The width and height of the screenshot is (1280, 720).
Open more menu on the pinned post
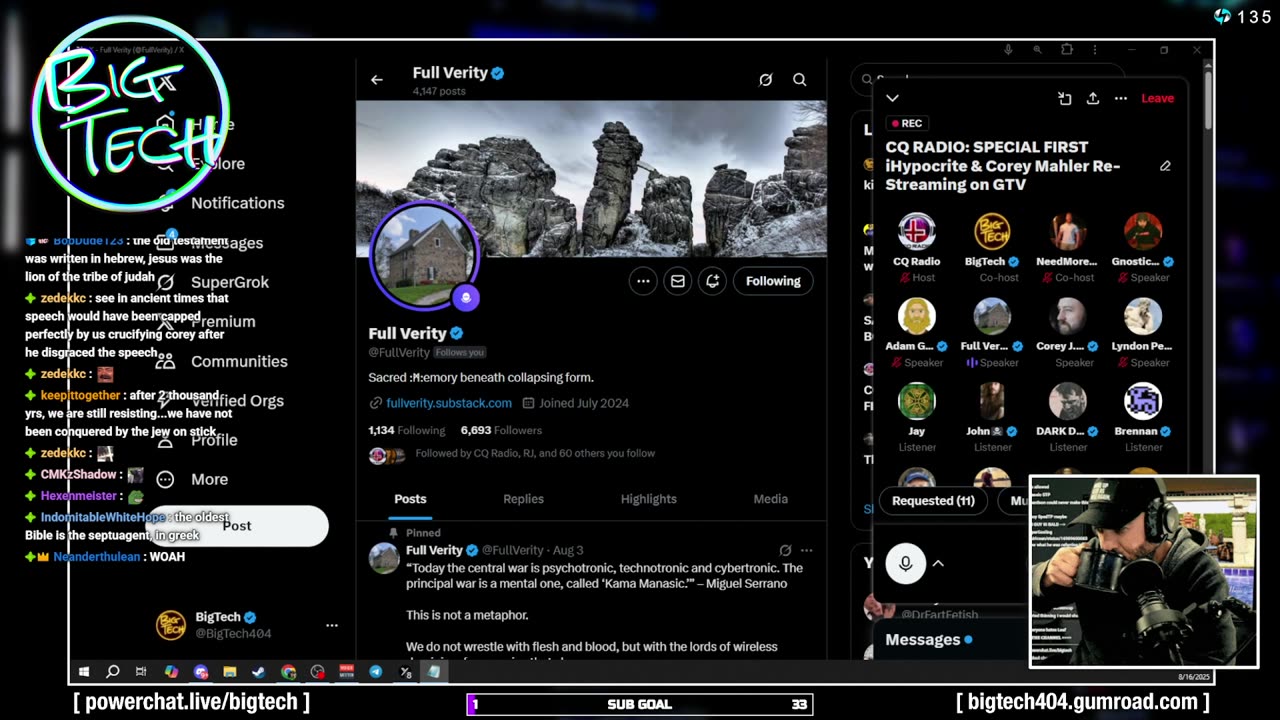coord(806,550)
